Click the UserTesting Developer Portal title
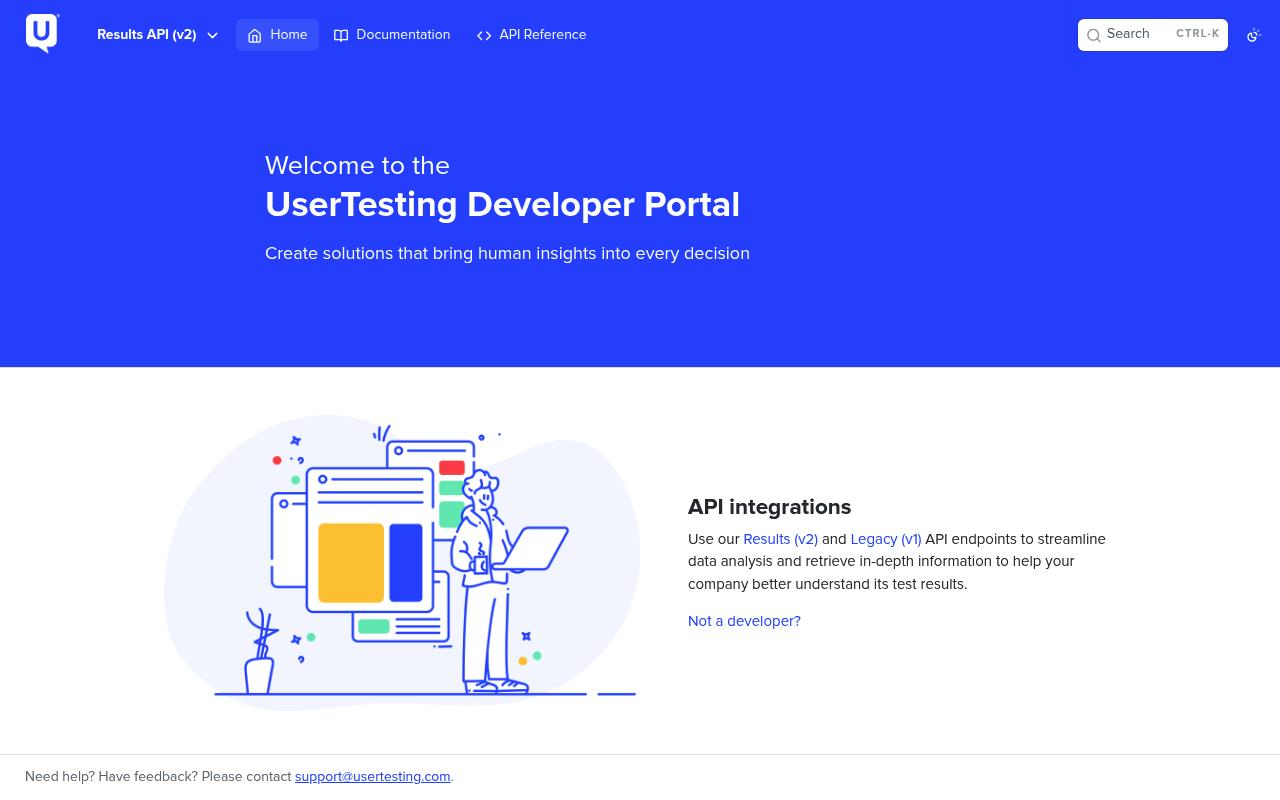Viewport: 1280px width, 800px height. 502,205
